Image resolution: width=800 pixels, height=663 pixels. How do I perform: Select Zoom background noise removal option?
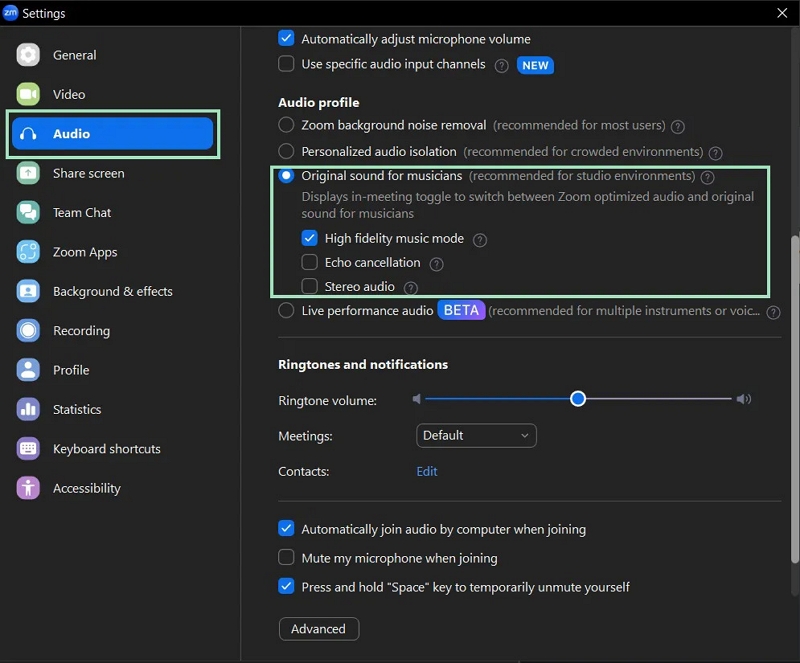pyautogui.click(x=286, y=126)
